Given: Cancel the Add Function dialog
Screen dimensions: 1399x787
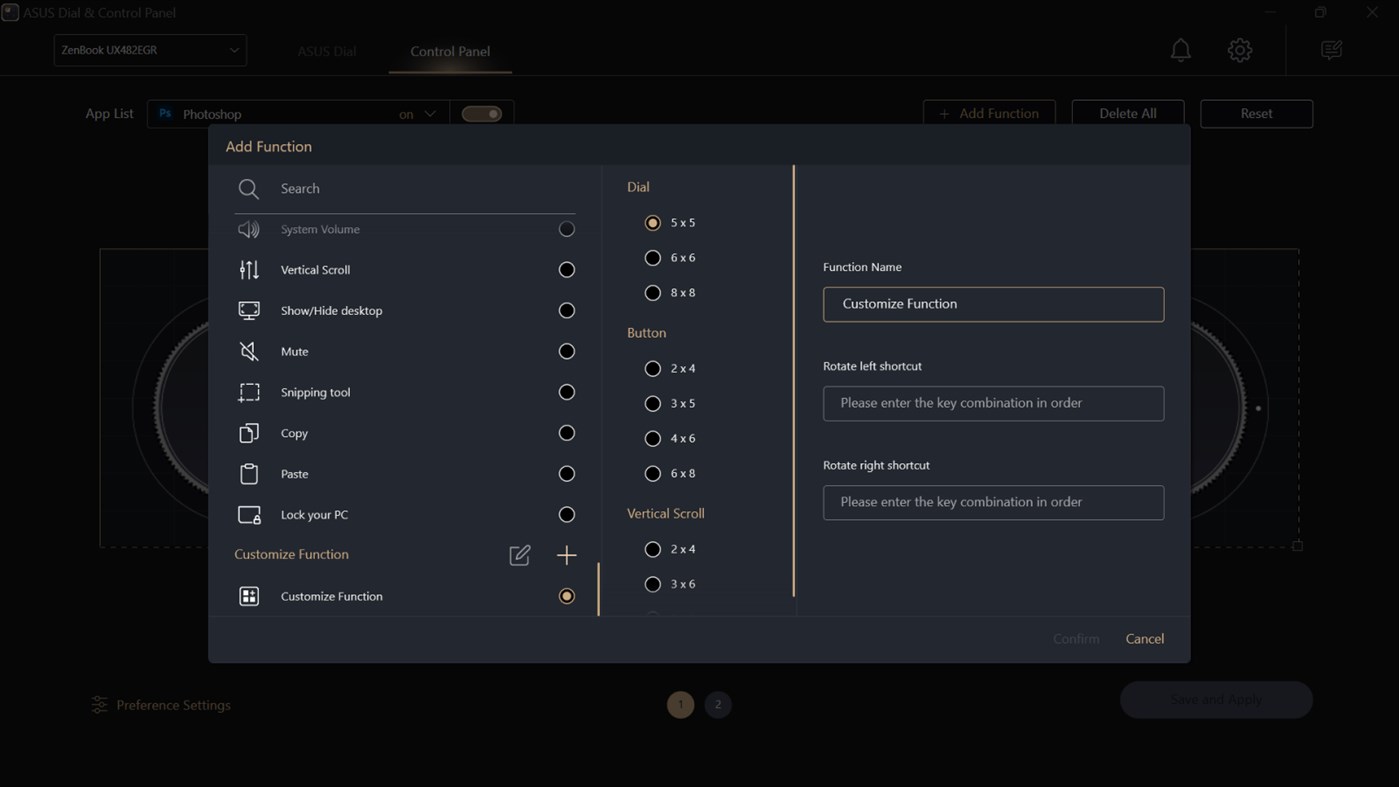Looking at the screenshot, I should point(1144,638).
